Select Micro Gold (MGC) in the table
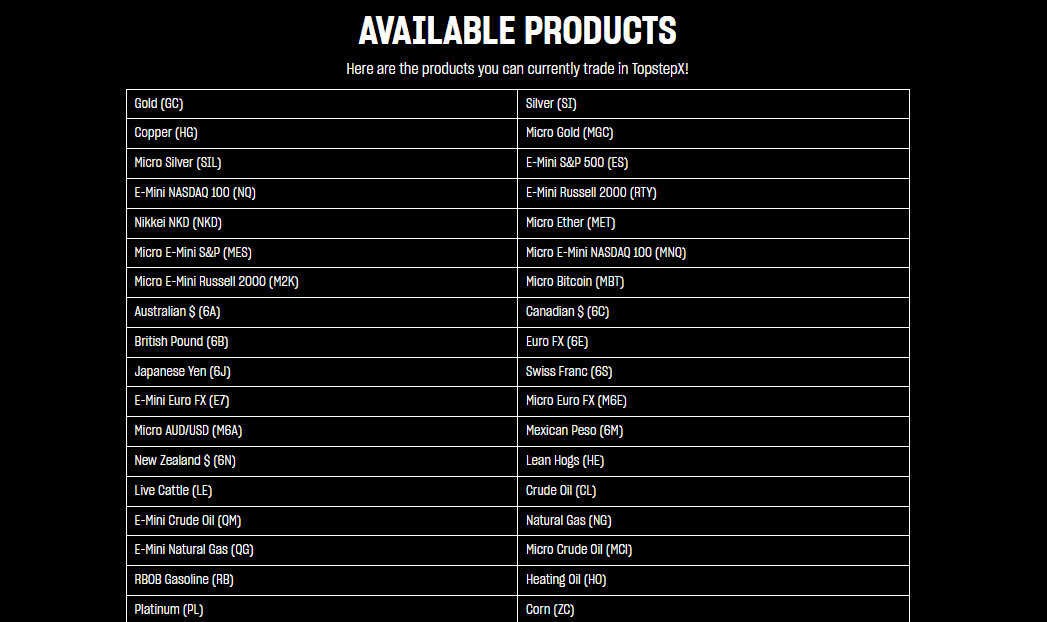 (569, 133)
